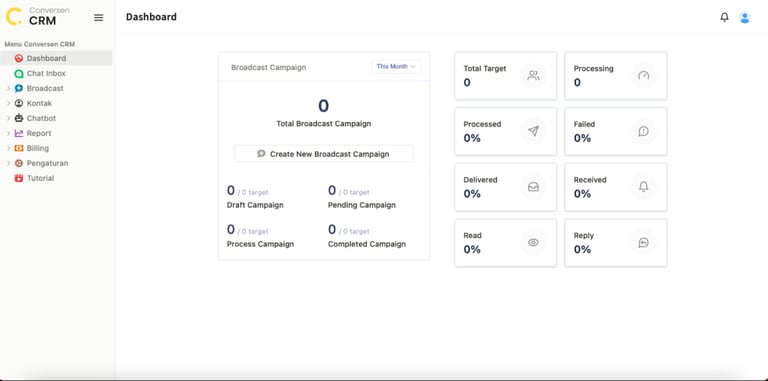768x381 pixels.
Task: Open the This Month dropdown
Action: coord(396,67)
